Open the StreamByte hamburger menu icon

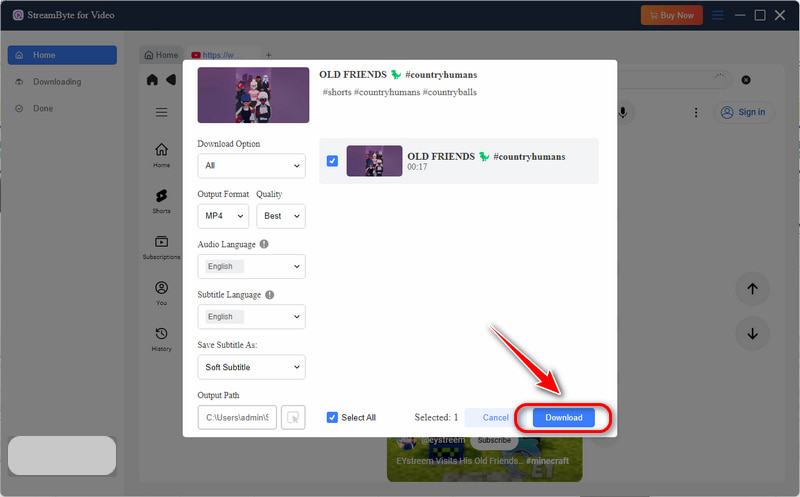pos(718,15)
